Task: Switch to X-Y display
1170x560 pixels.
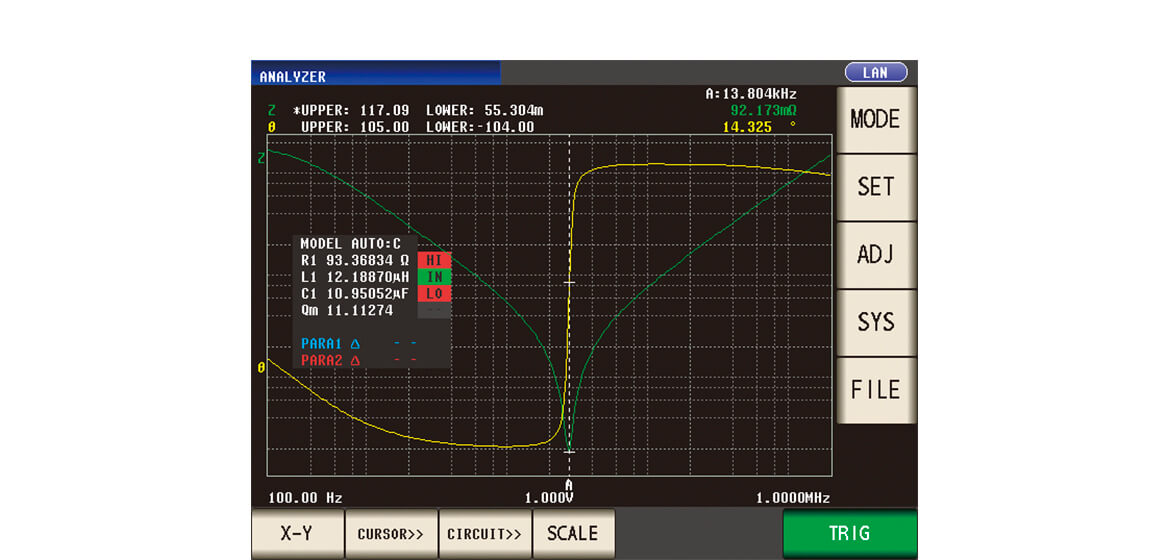Action: click(x=297, y=533)
